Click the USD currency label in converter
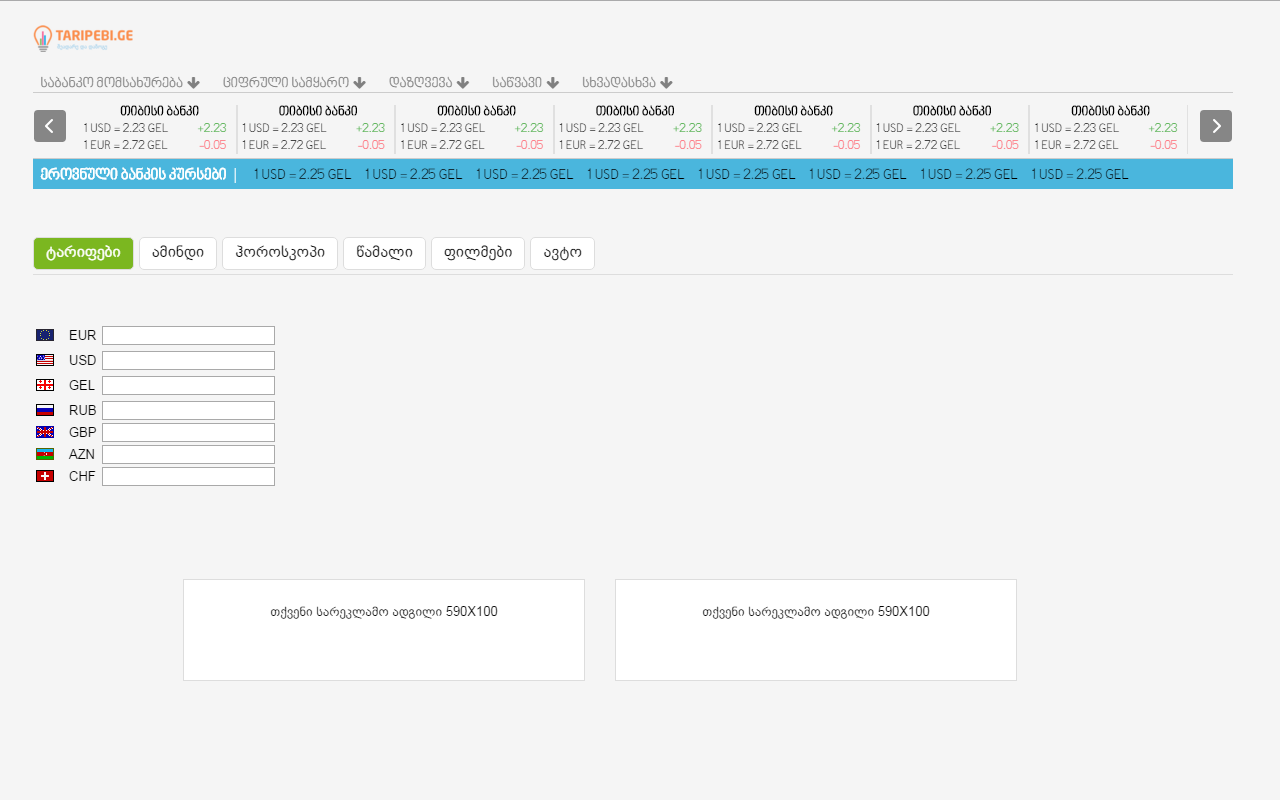Screen dimensions: 1280x800 [x=82, y=360]
